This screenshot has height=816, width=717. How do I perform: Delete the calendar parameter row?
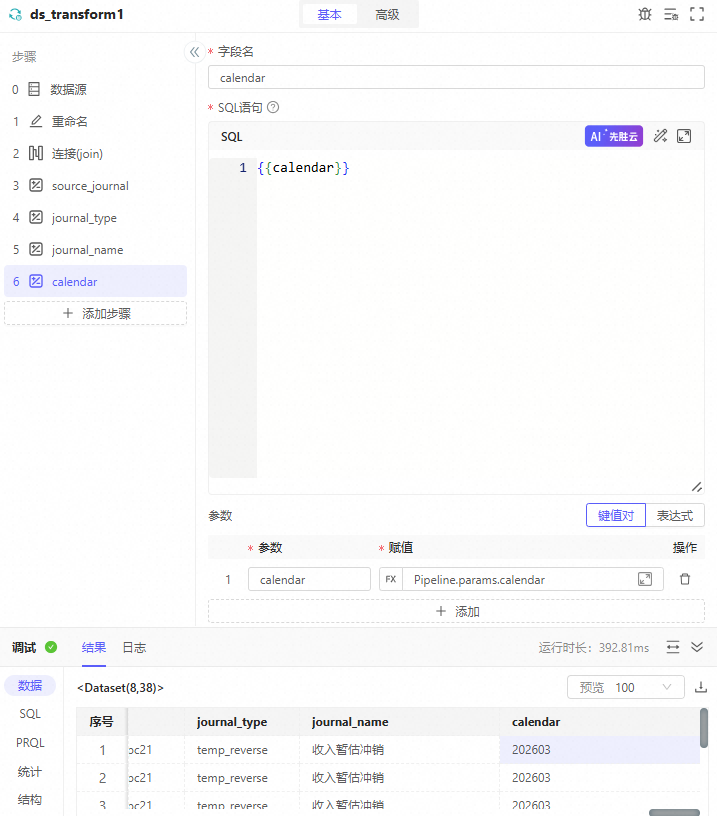coord(685,579)
